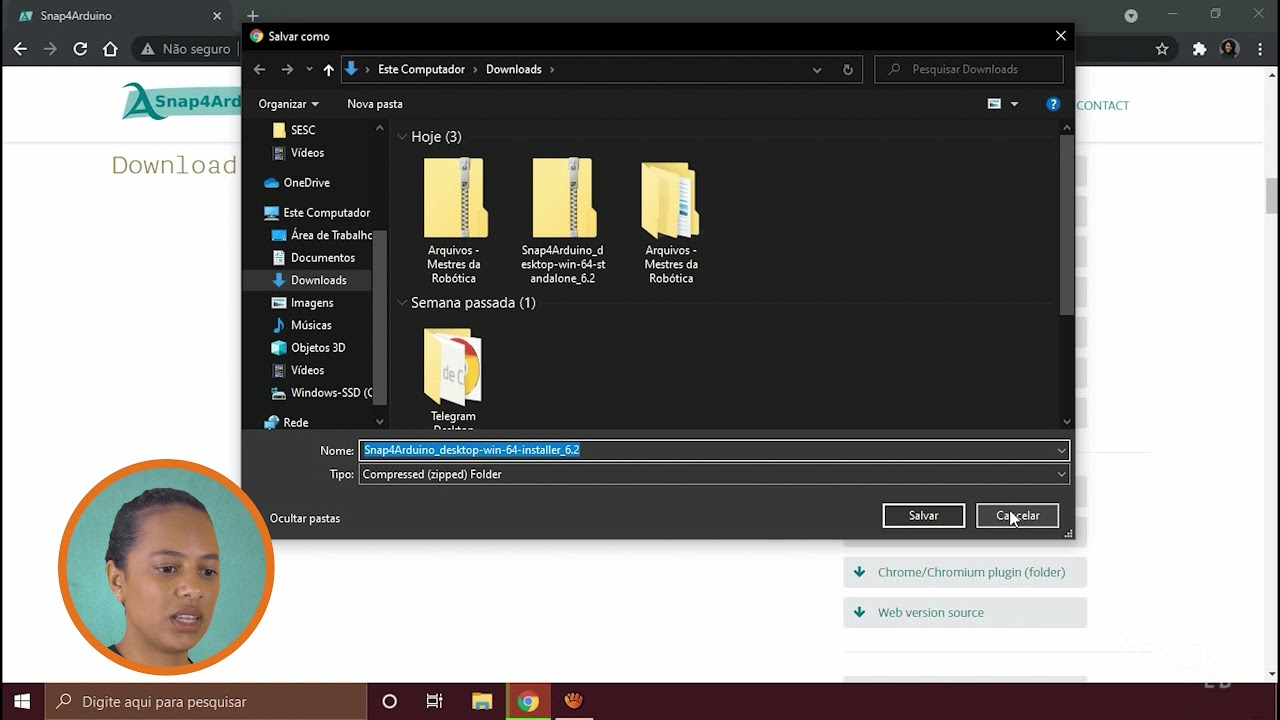The height and width of the screenshot is (720, 1280).
Task: Select SESC folder in navigation pane
Action: [x=294, y=130]
